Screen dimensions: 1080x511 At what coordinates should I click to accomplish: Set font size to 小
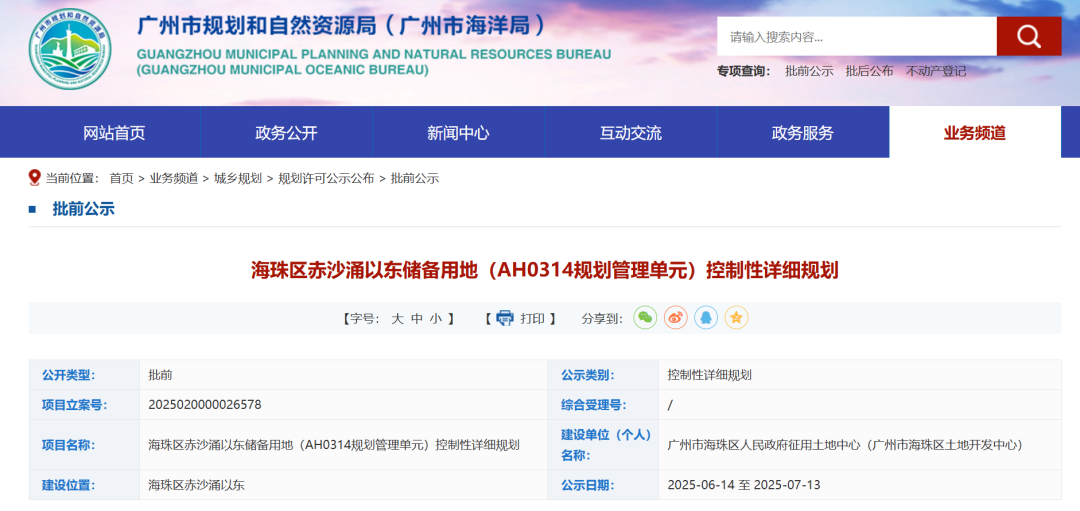pos(436,318)
